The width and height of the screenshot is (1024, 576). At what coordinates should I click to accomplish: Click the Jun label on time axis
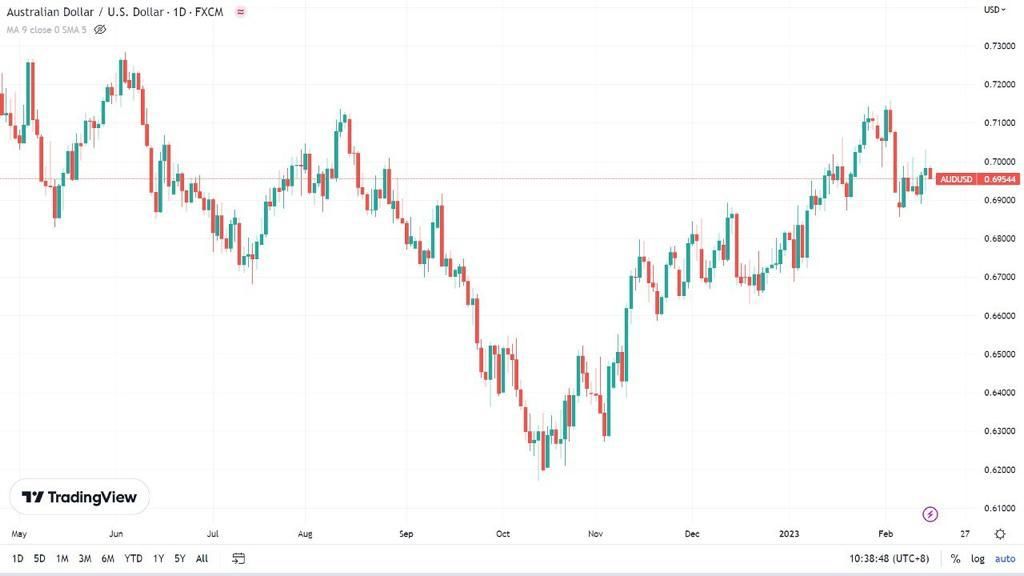[x=116, y=534]
